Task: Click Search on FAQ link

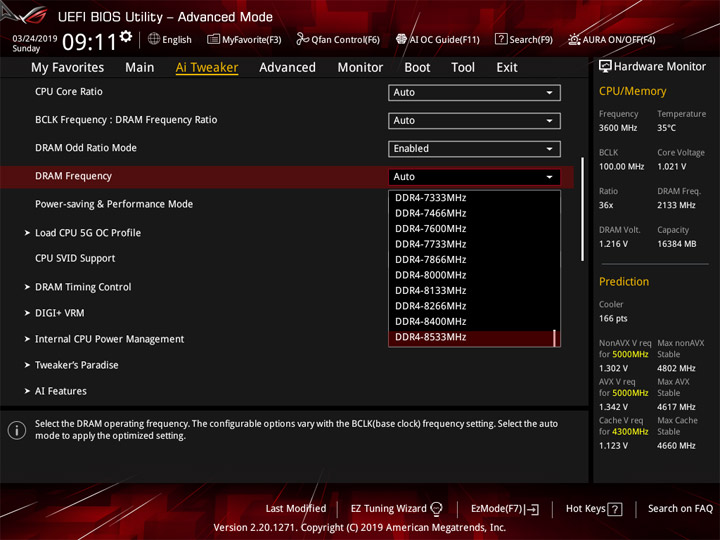Action: click(x=680, y=509)
